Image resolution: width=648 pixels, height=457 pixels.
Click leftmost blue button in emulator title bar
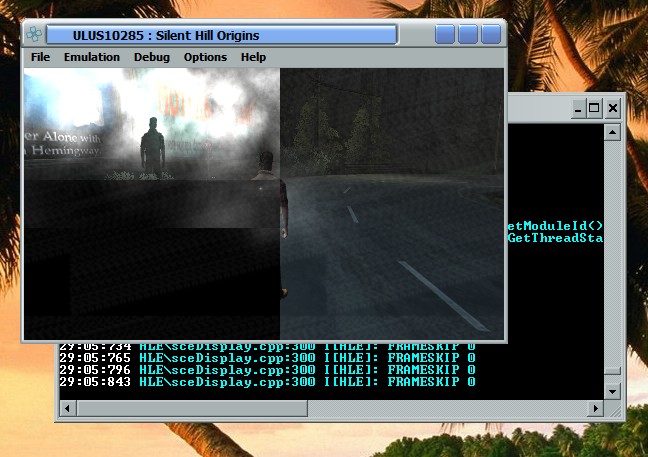pyautogui.click(x=445, y=35)
